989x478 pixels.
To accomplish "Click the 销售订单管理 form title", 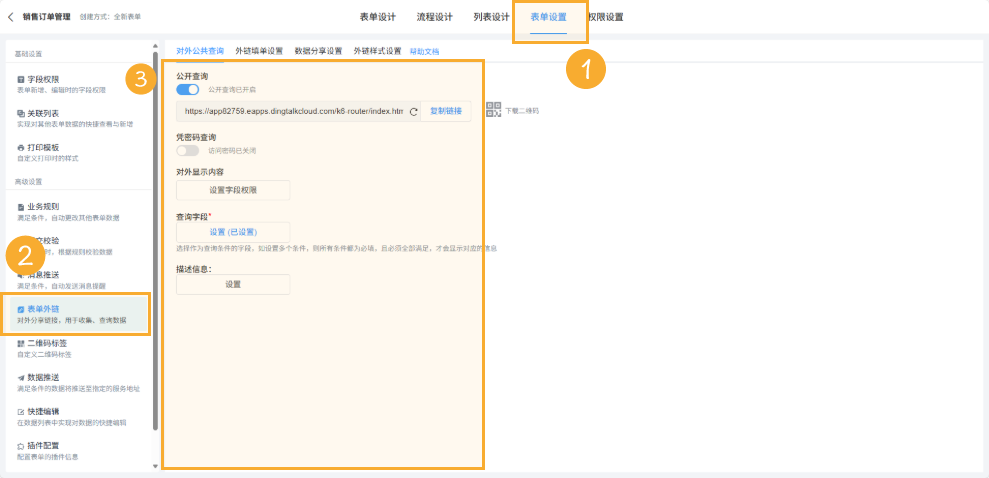I will [x=47, y=17].
